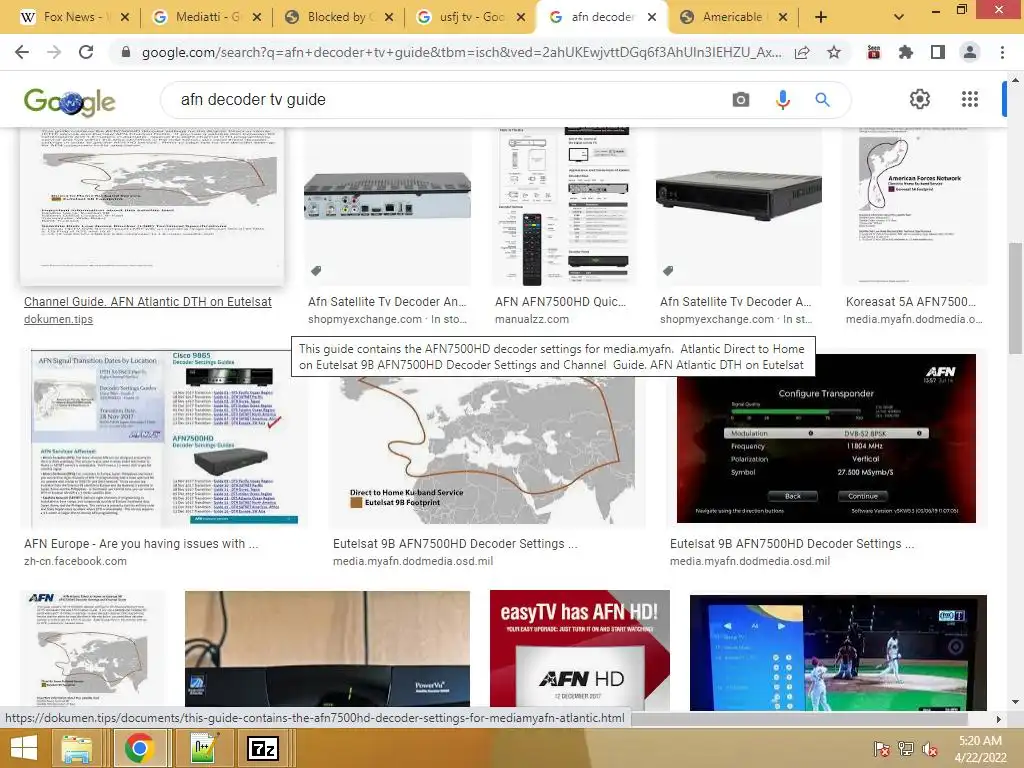Go back to the previous page
The width and height of the screenshot is (1024, 768).
pyautogui.click(x=22, y=52)
